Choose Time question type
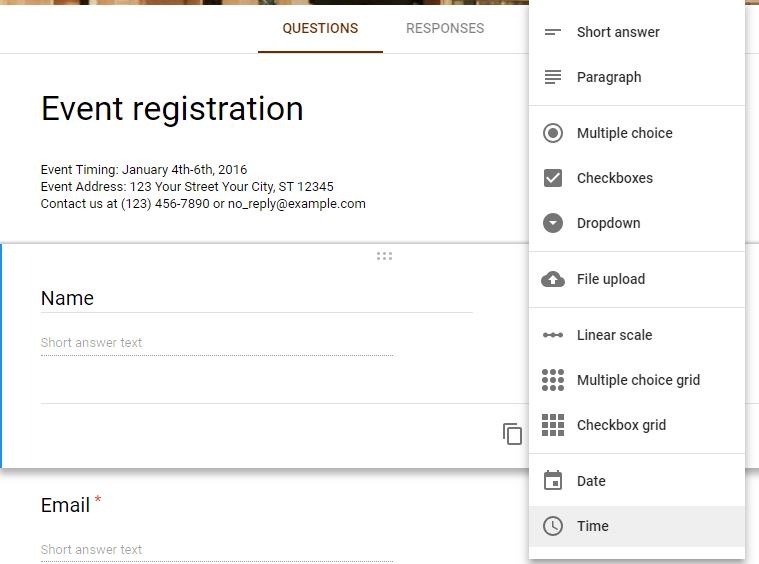 coord(636,526)
